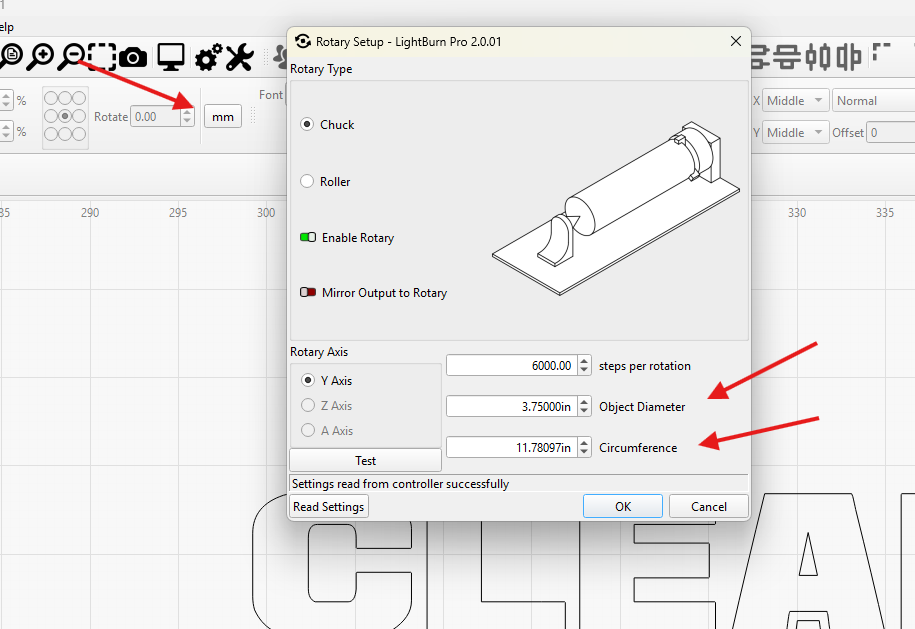Click the Object Diameter input field
This screenshot has width=915, height=629.
click(512, 407)
